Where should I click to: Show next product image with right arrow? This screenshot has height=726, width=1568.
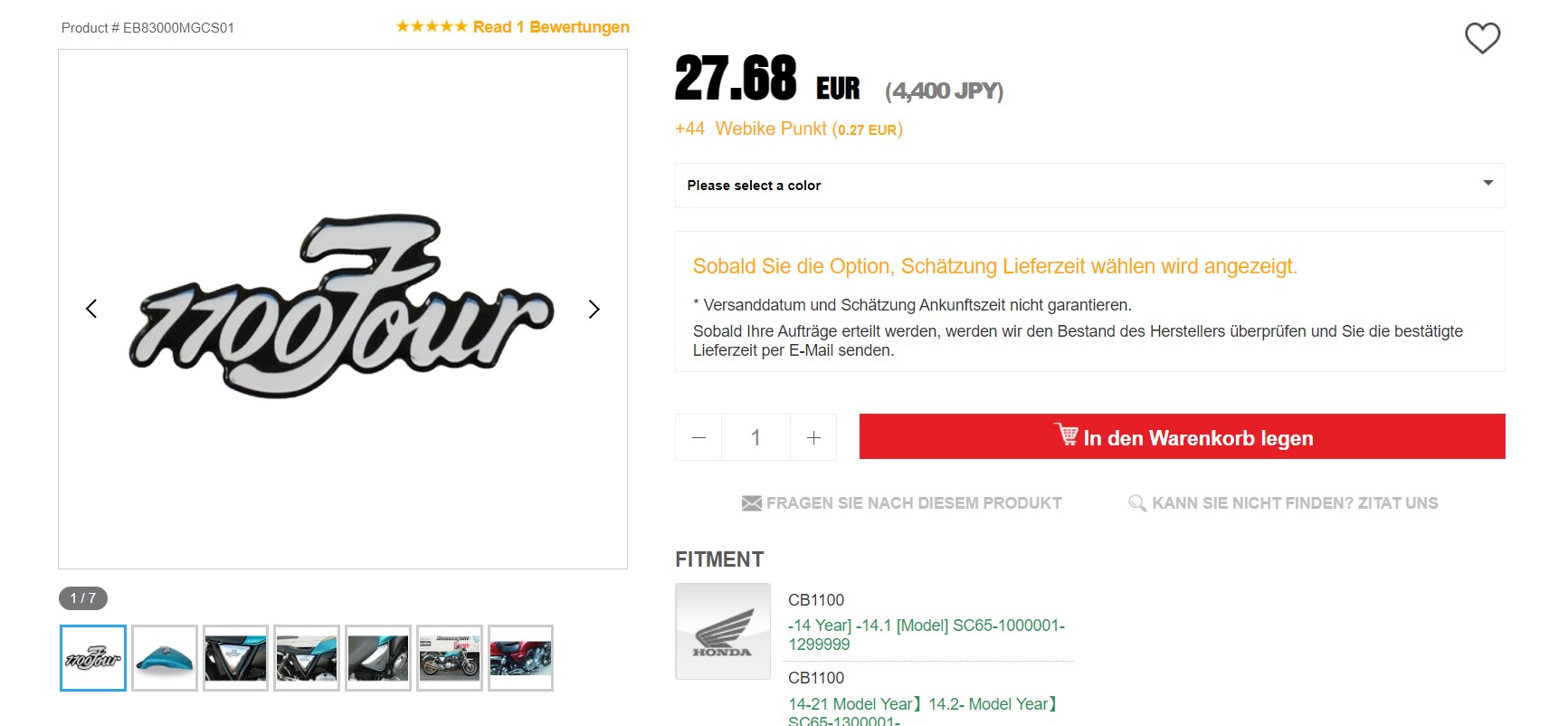tap(594, 310)
